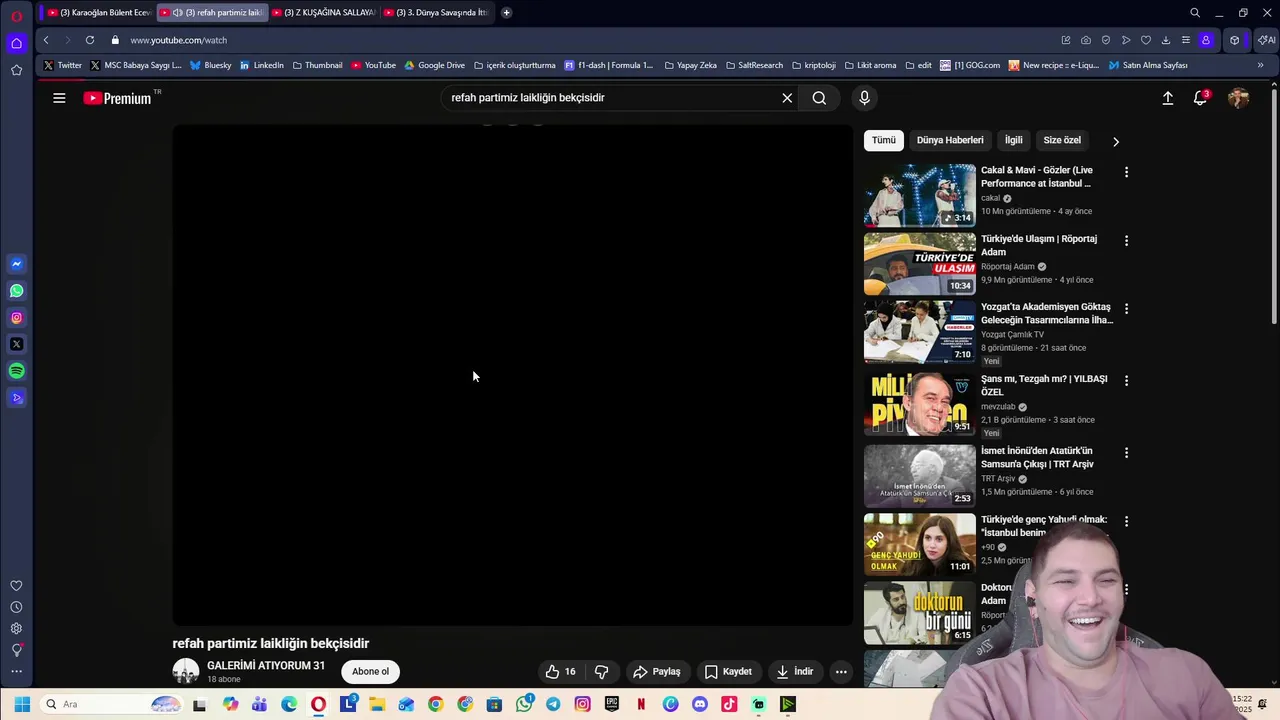Open Opera easy setup sliders icon
The width and height of the screenshot is (1280, 720).
click(x=1186, y=40)
